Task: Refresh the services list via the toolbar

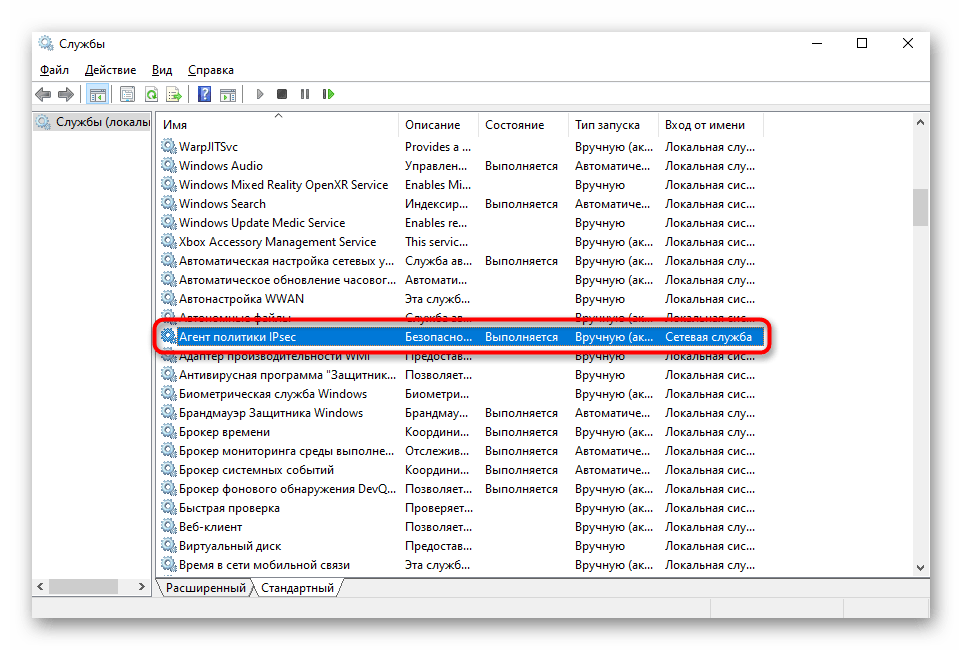Action: 151,95
